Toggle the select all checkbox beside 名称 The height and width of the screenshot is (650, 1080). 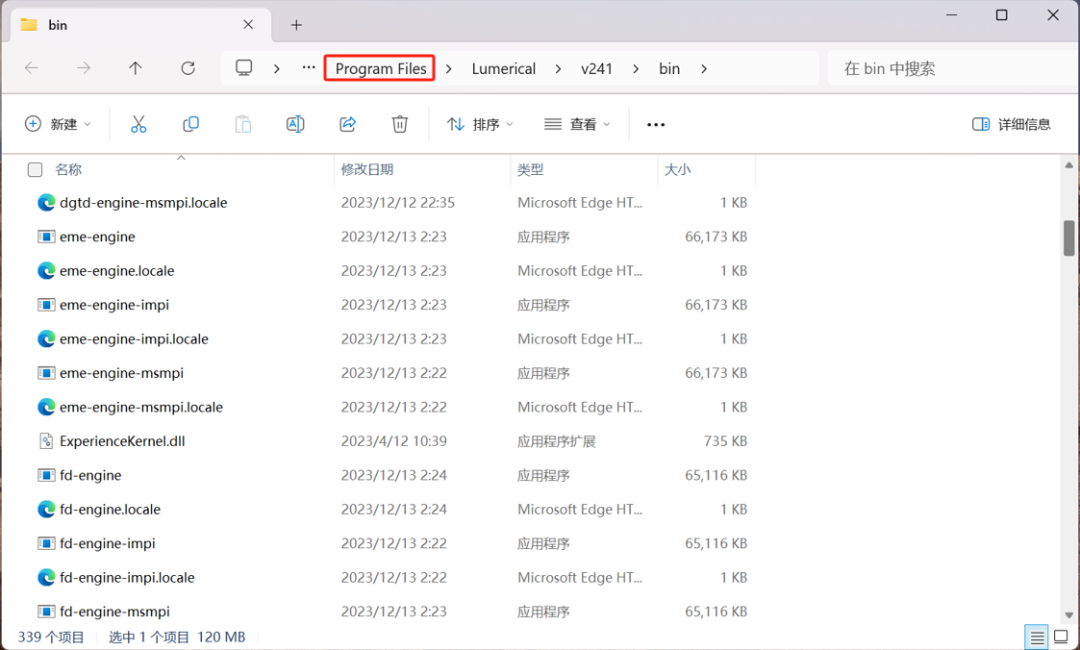tap(35, 170)
